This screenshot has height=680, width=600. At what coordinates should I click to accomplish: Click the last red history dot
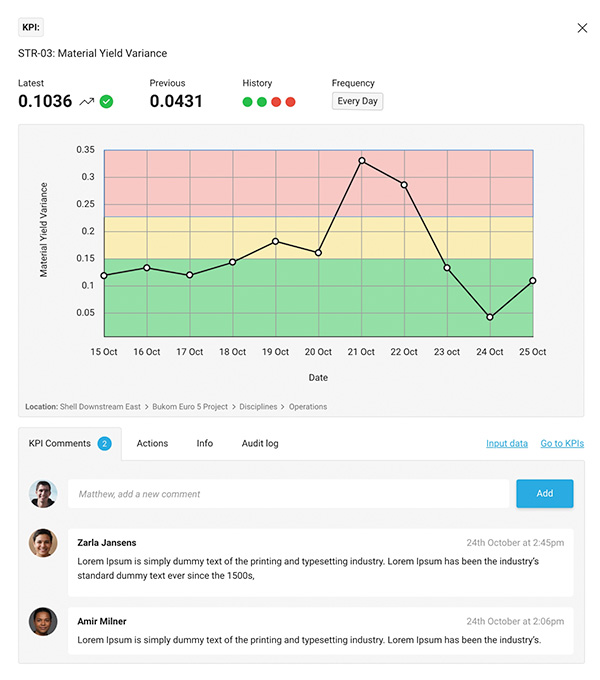pyautogui.click(x=290, y=102)
